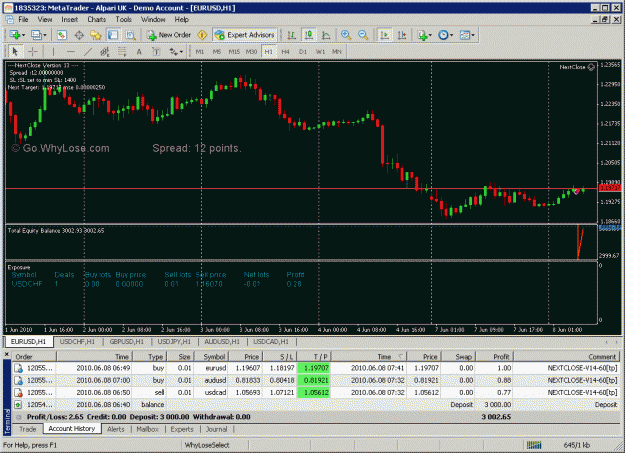Sort by the Symbol column header

click(x=211, y=357)
